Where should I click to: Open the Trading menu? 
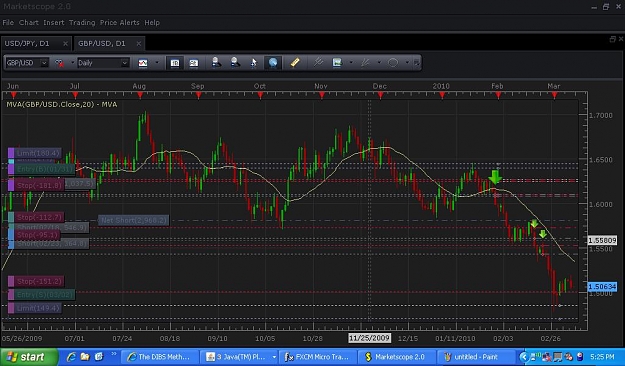click(82, 23)
